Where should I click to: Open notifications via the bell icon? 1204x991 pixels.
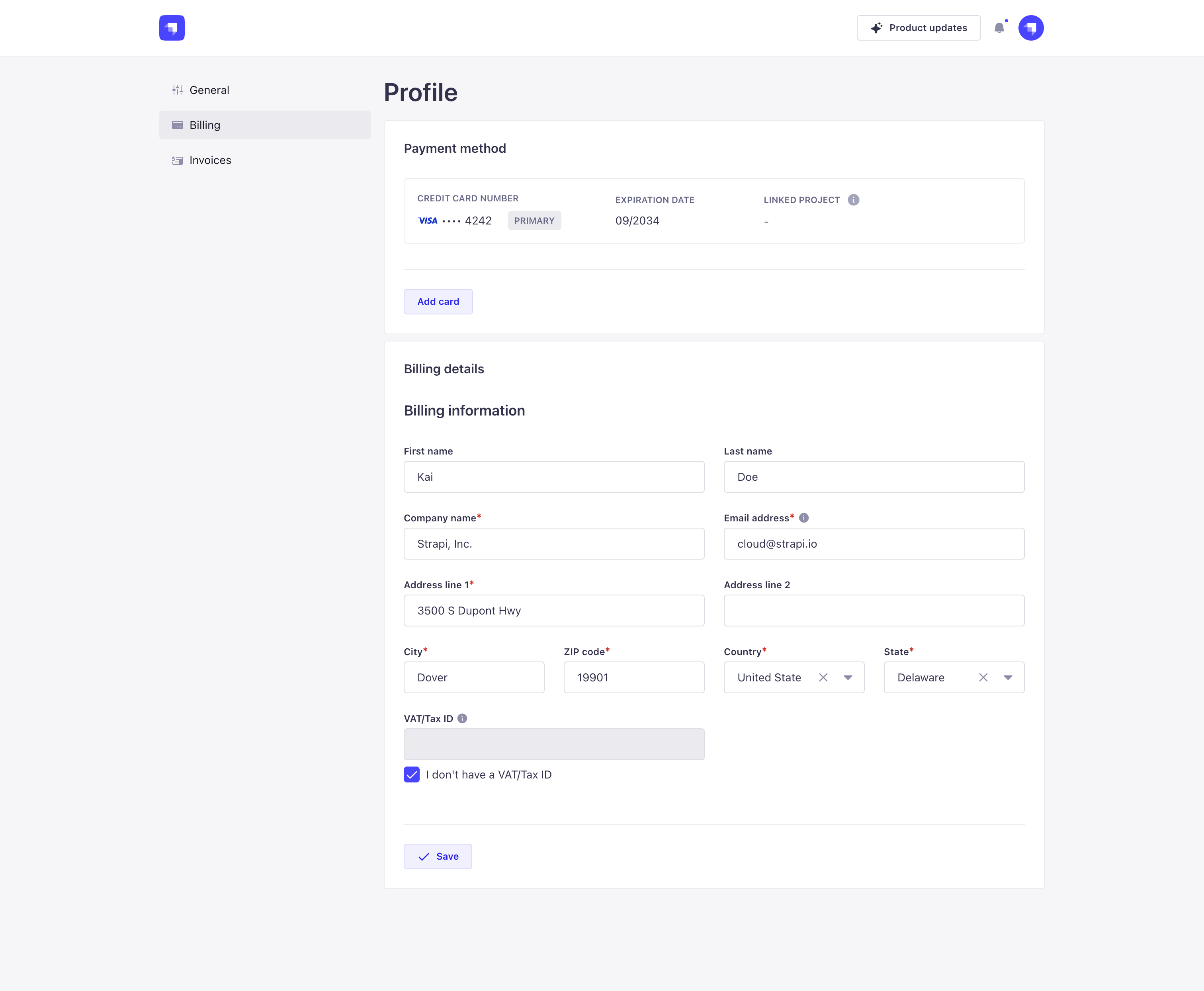point(999,27)
